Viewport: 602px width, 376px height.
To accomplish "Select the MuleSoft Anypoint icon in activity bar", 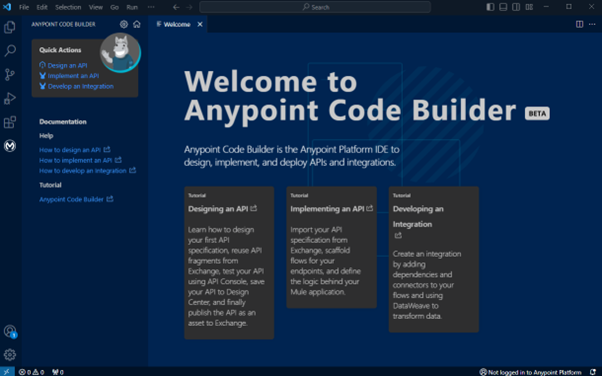I will 10,146.
